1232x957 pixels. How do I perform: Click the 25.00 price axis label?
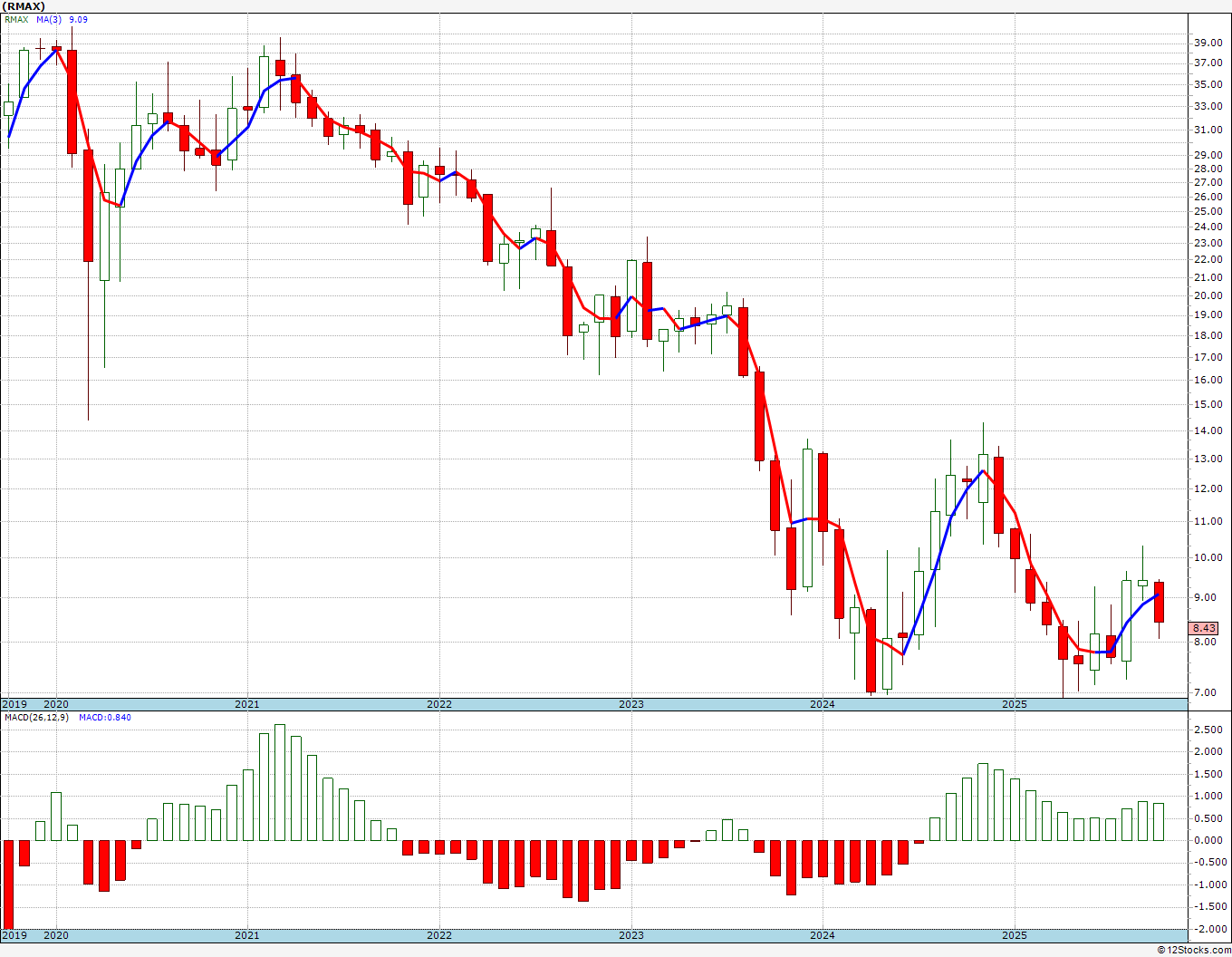(x=1208, y=211)
